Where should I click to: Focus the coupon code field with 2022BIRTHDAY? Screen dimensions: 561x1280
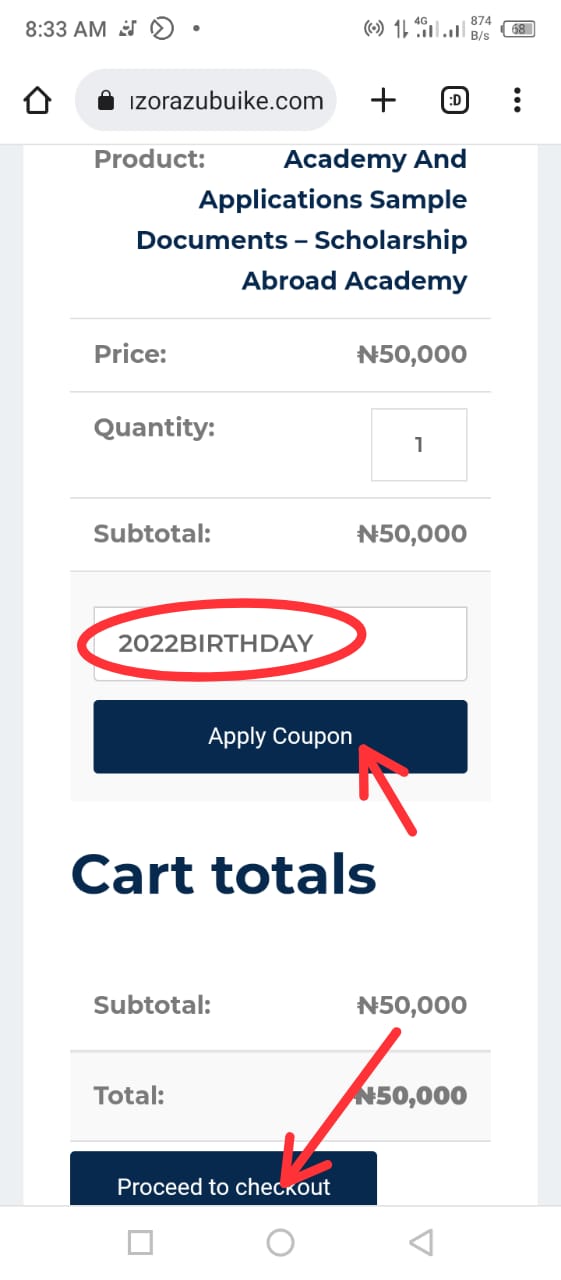tap(280, 644)
